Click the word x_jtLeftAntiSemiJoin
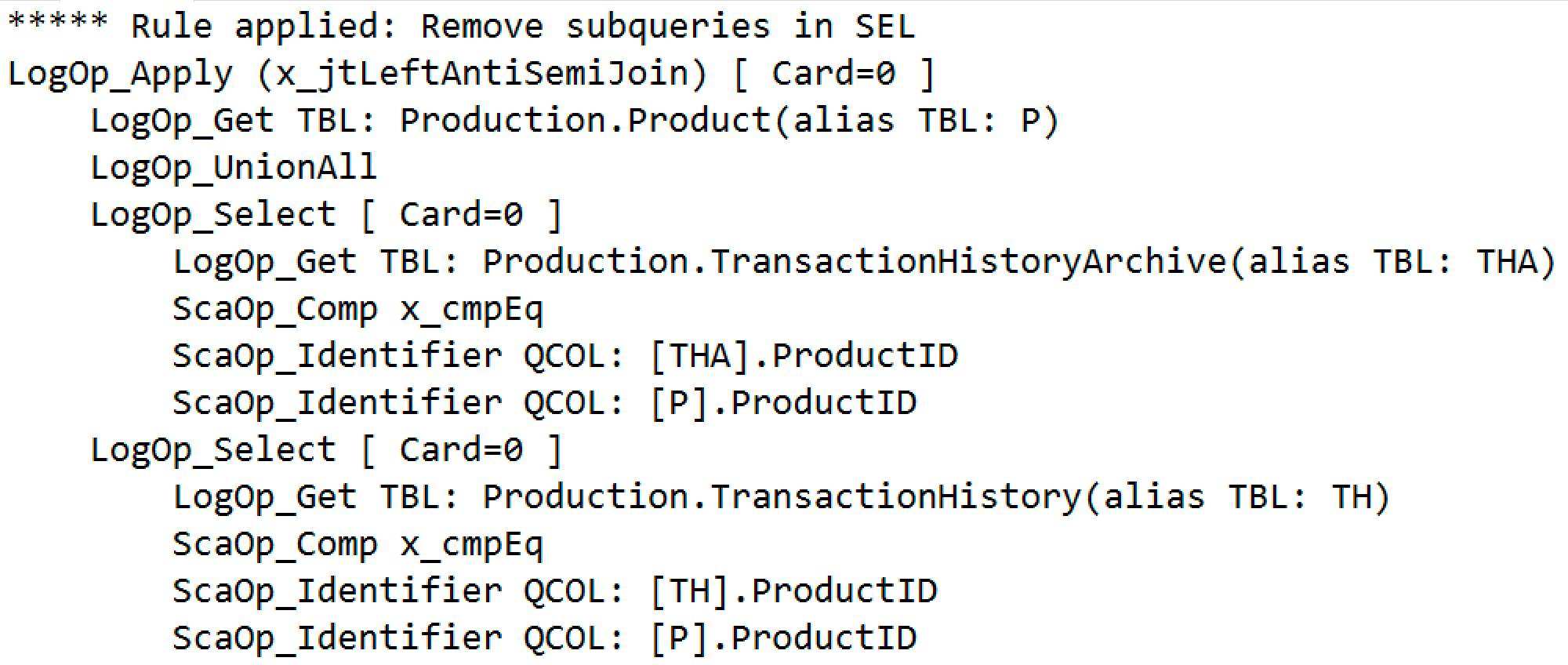Screen dimensions: 1568x665 (x=481, y=74)
